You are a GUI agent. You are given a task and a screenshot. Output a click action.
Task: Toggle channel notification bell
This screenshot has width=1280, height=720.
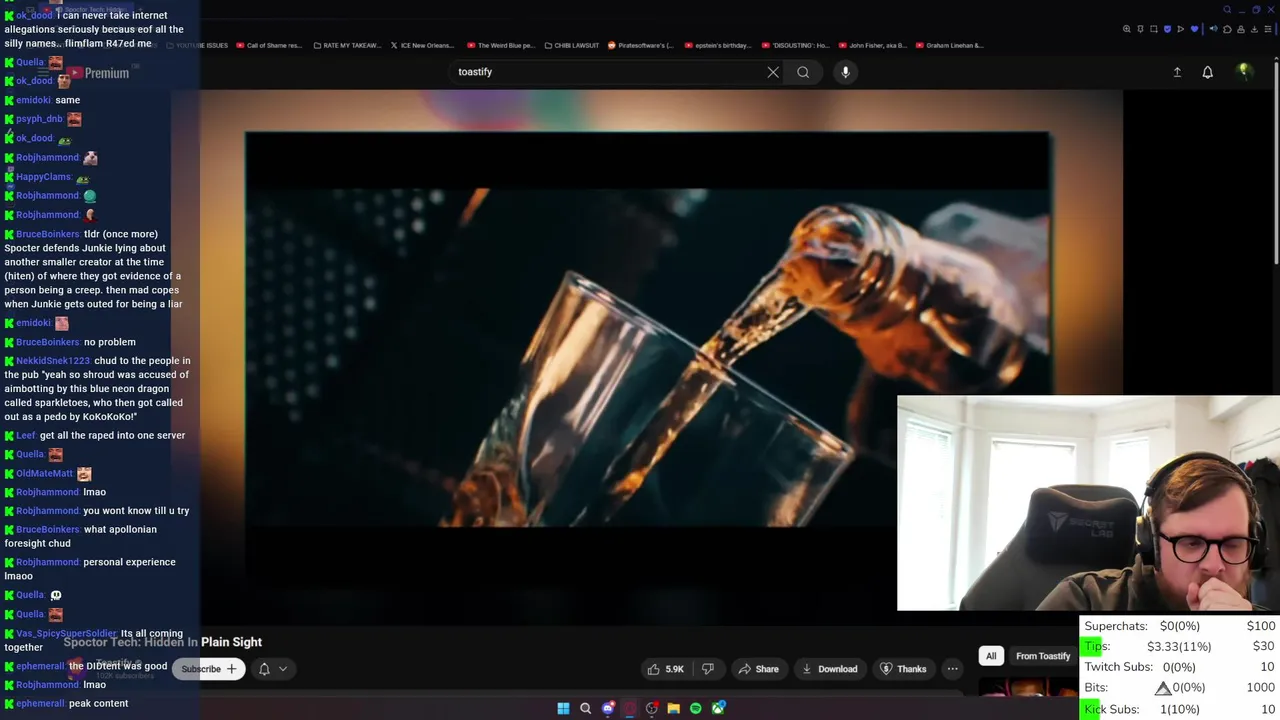[264, 669]
